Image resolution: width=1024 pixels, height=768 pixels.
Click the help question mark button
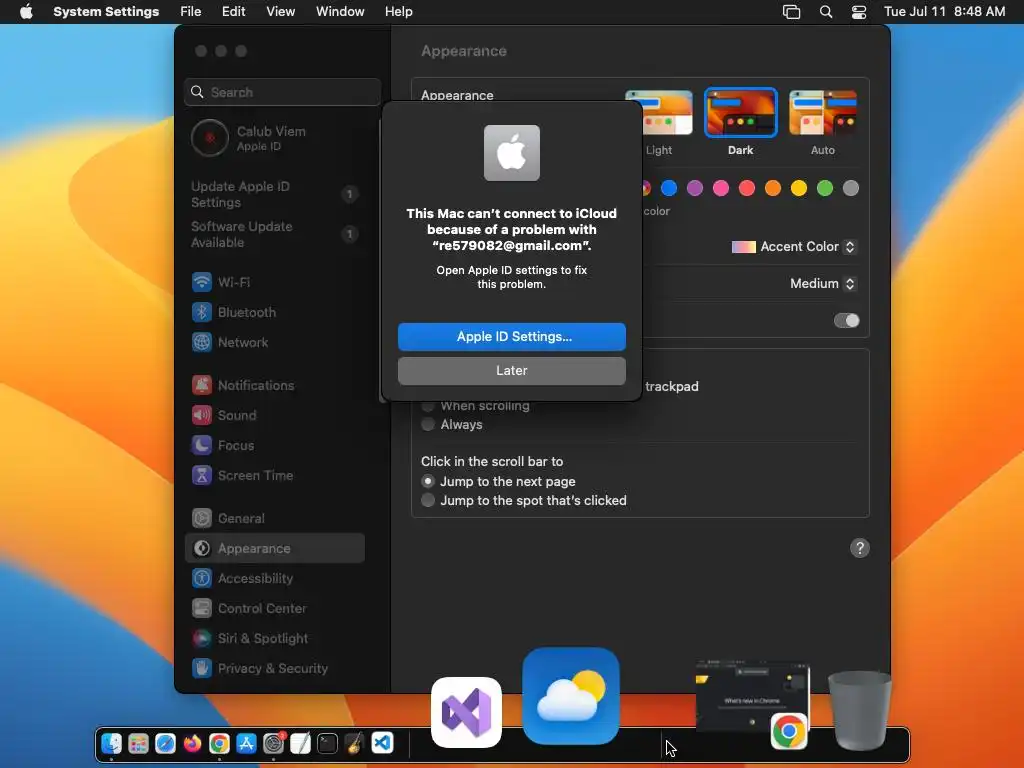click(859, 548)
